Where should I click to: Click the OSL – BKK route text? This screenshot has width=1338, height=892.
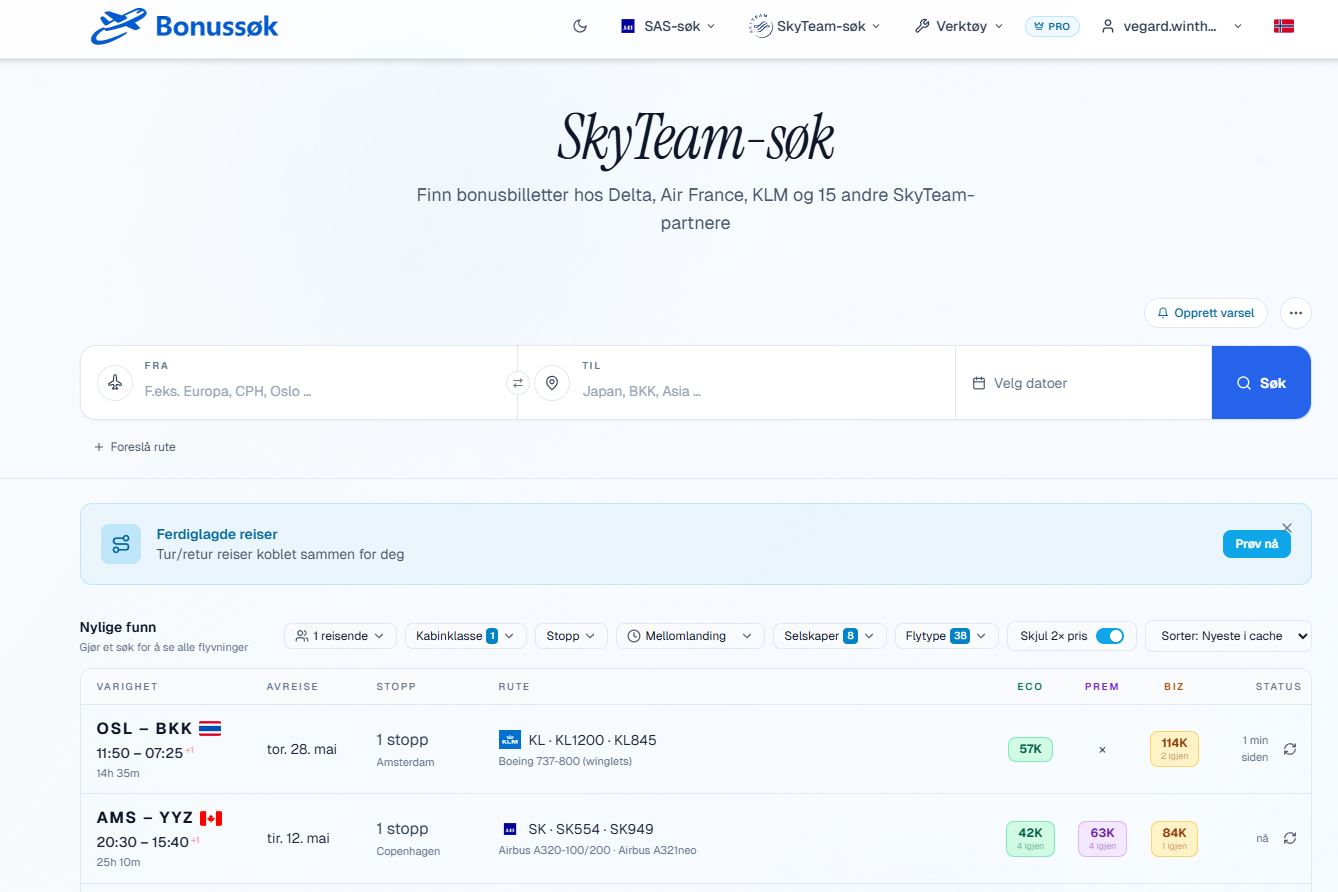(x=144, y=728)
